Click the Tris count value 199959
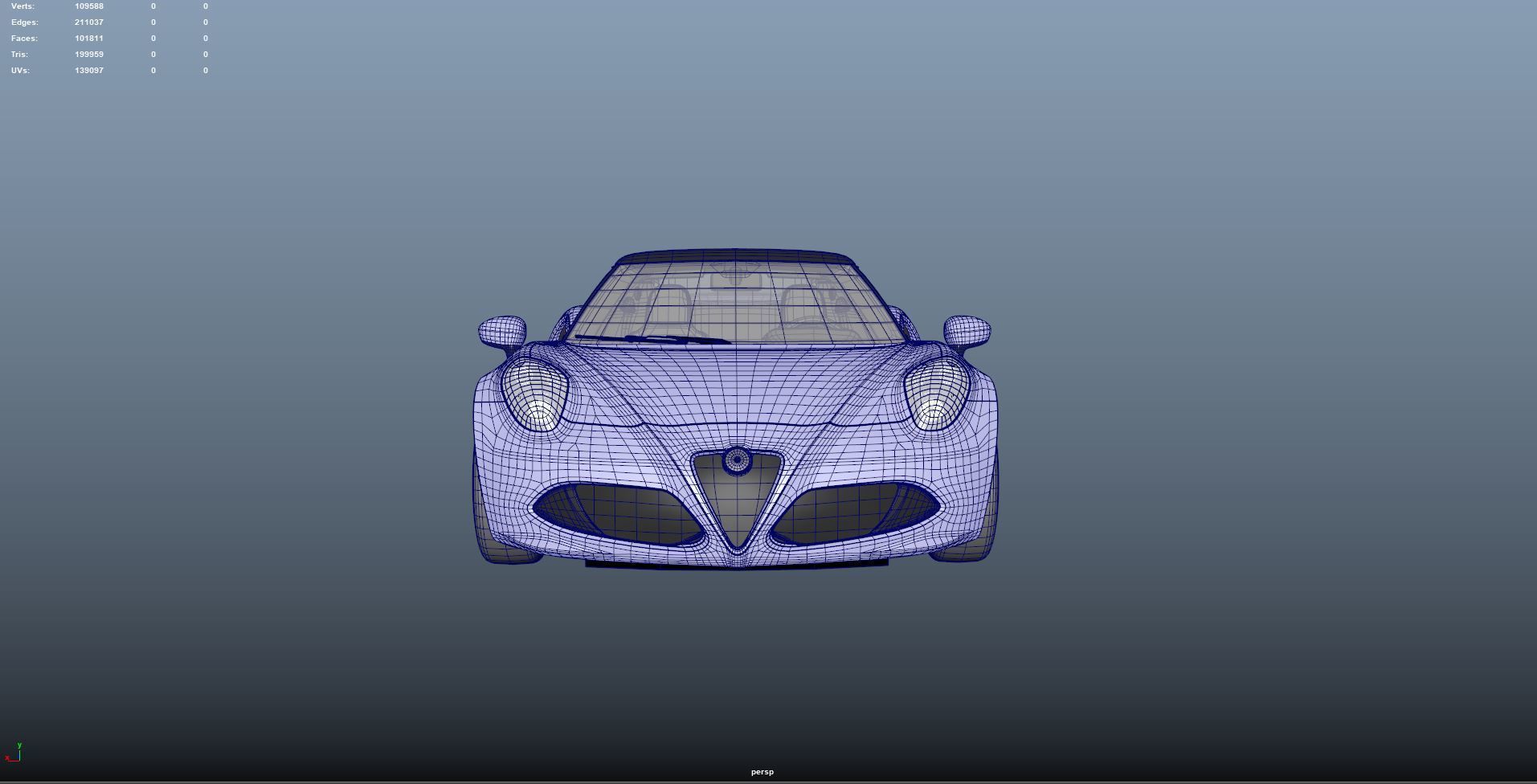The height and width of the screenshot is (784, 1537). click(89, 55)
